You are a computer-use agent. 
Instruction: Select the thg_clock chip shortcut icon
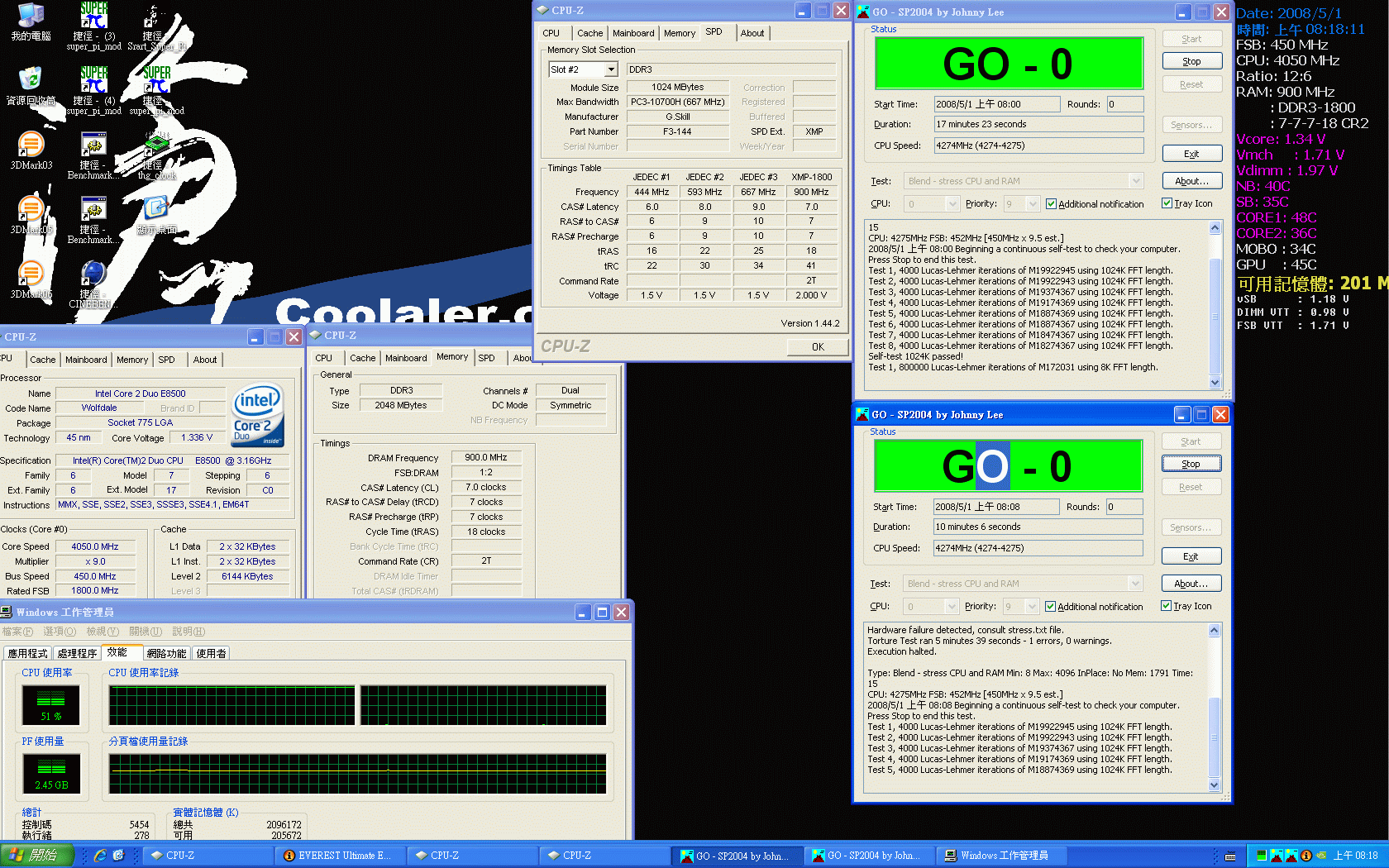(x=155, y=144)
